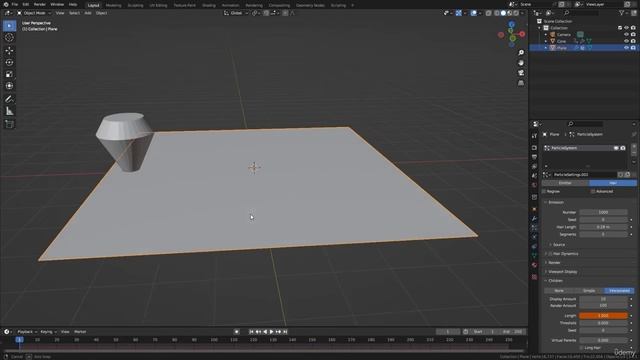Screen dimensions: 640x360
Task: Expand the Viewport Display panel
Action: (x=562, y=272)
